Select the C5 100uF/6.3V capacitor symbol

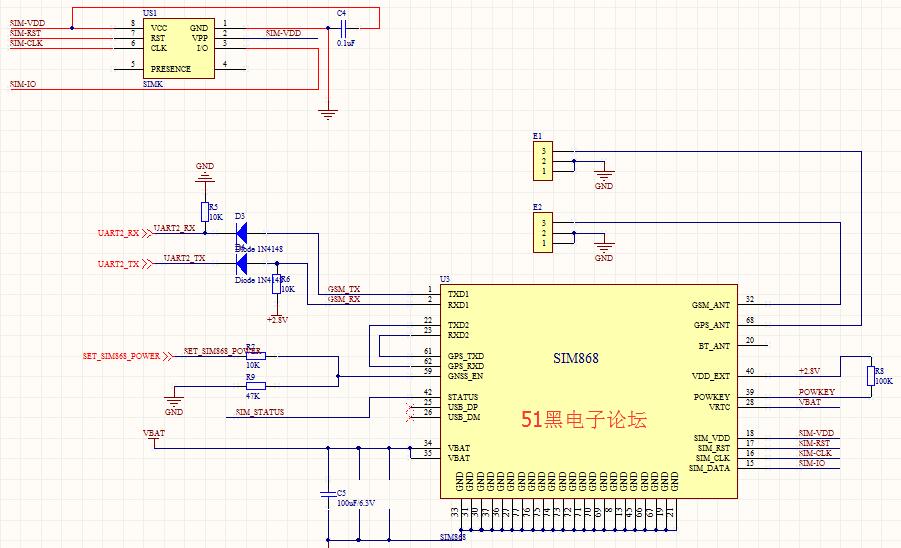(x=328, y=493)
